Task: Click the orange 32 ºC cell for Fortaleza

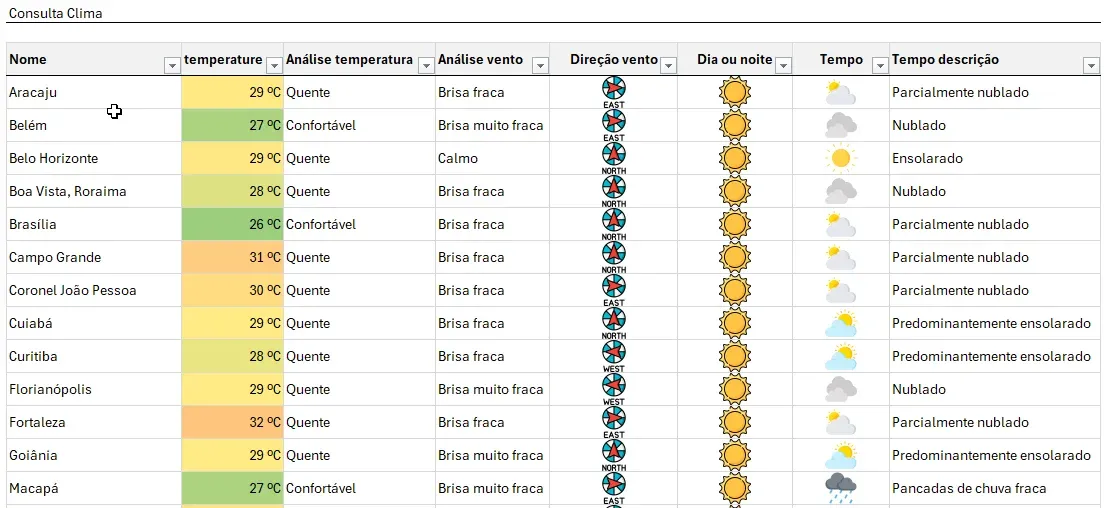Action: [232, 423]
